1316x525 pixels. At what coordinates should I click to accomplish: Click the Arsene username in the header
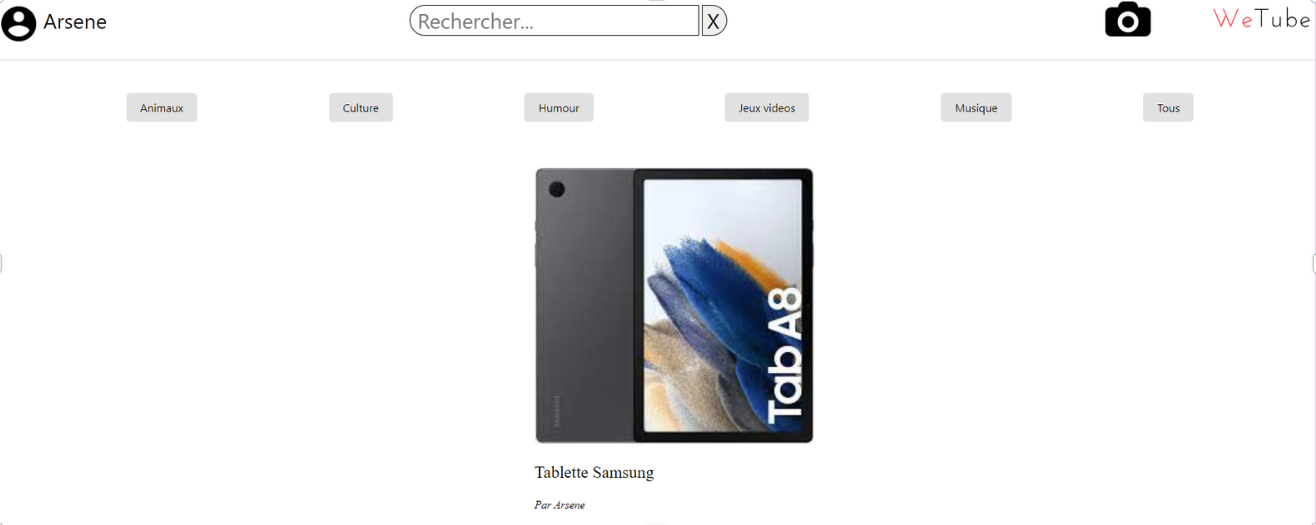pos(75,22)
